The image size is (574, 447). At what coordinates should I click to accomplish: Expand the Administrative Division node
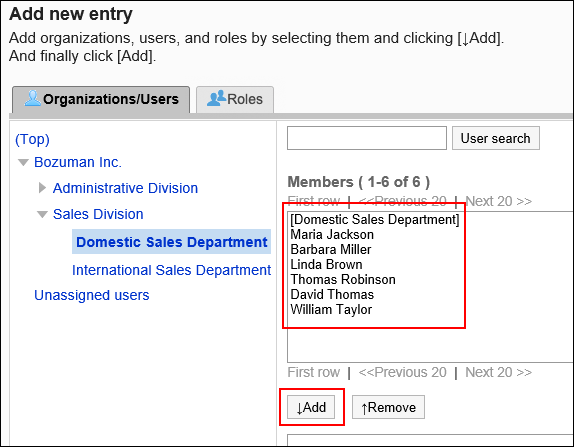(42, 188)
